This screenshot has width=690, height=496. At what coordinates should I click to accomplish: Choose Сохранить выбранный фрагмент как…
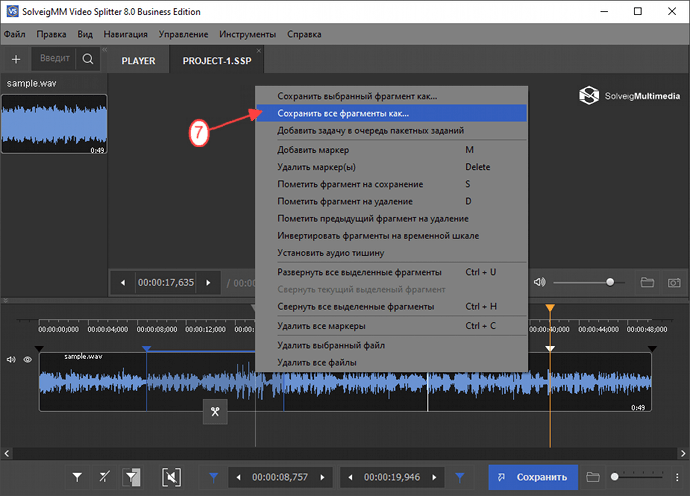[x=391, y=96]
